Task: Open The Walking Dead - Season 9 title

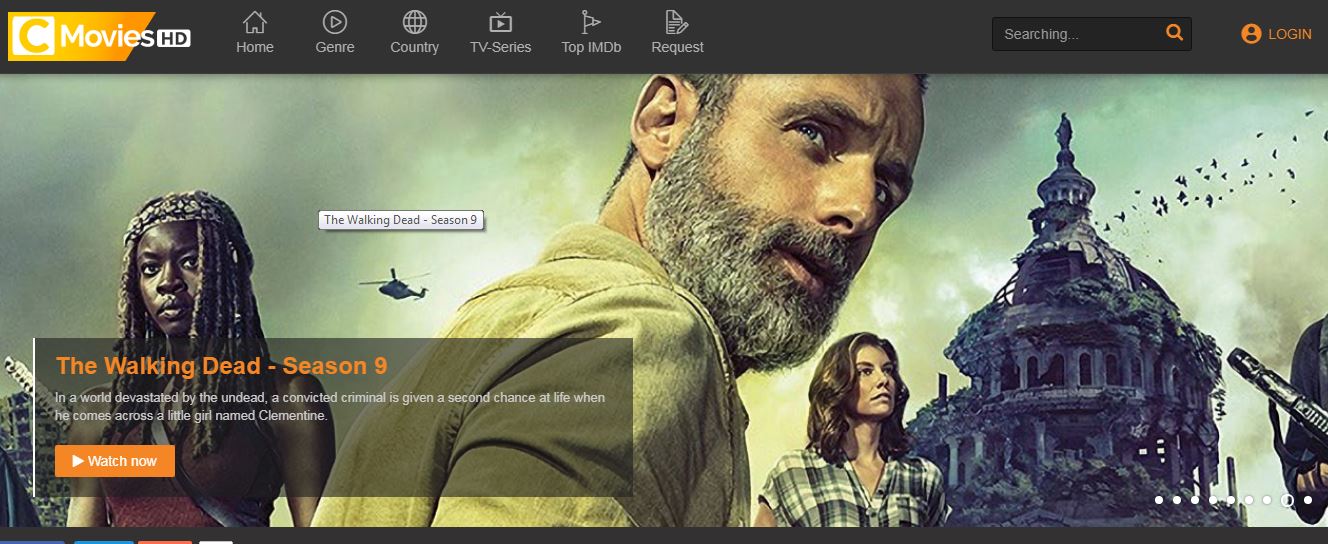Action: pyautogui.click(x=222, y=366)
